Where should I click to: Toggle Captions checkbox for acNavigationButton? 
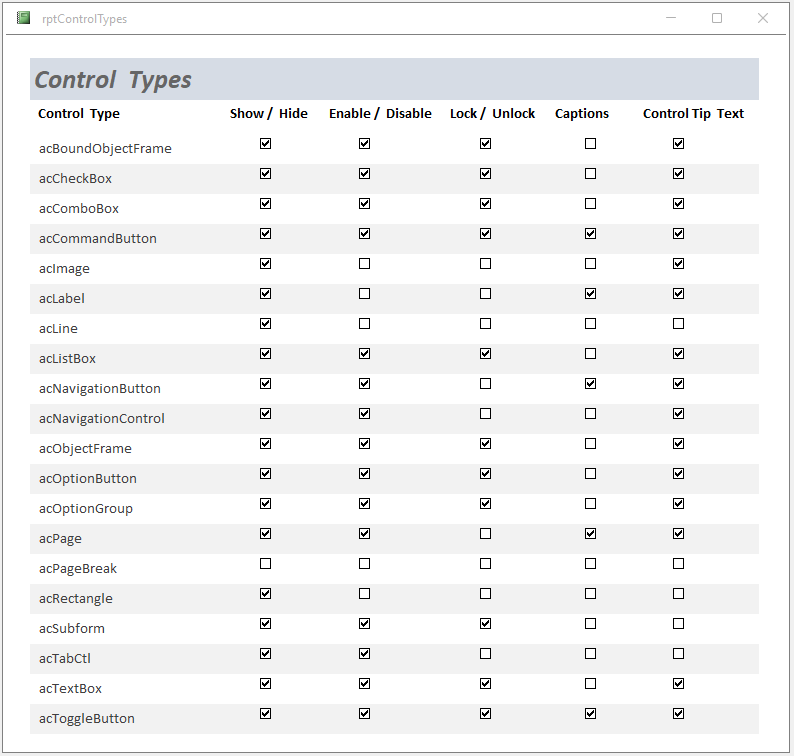click(590, 383)
